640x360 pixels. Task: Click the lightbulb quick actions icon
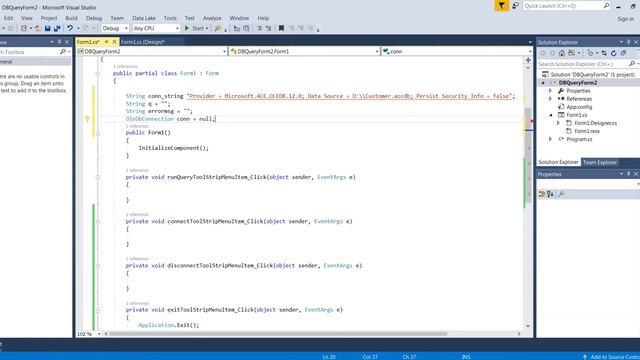87,119
